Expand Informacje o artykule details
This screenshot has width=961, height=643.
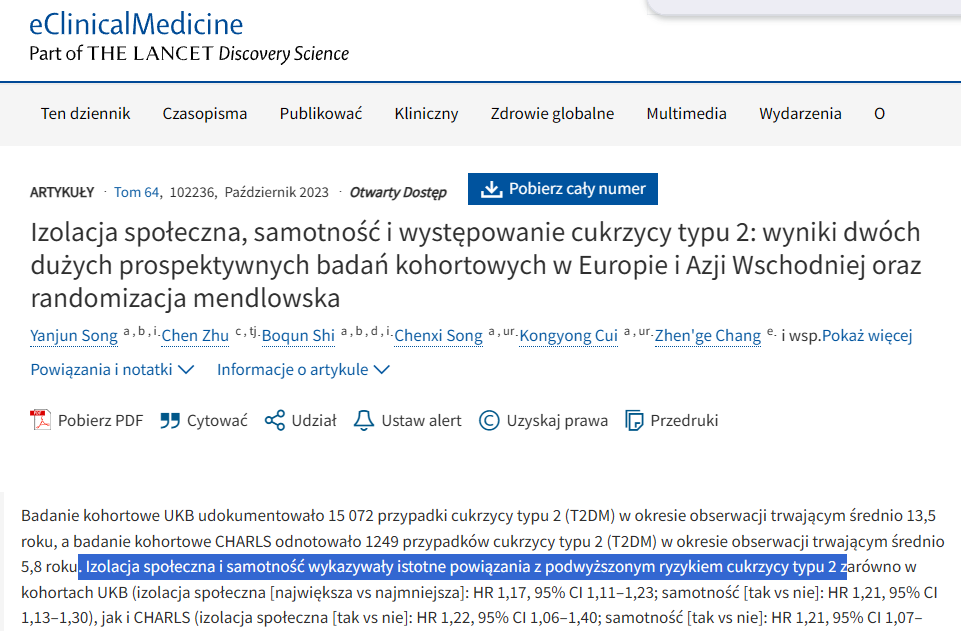click(x=303, y=369)
